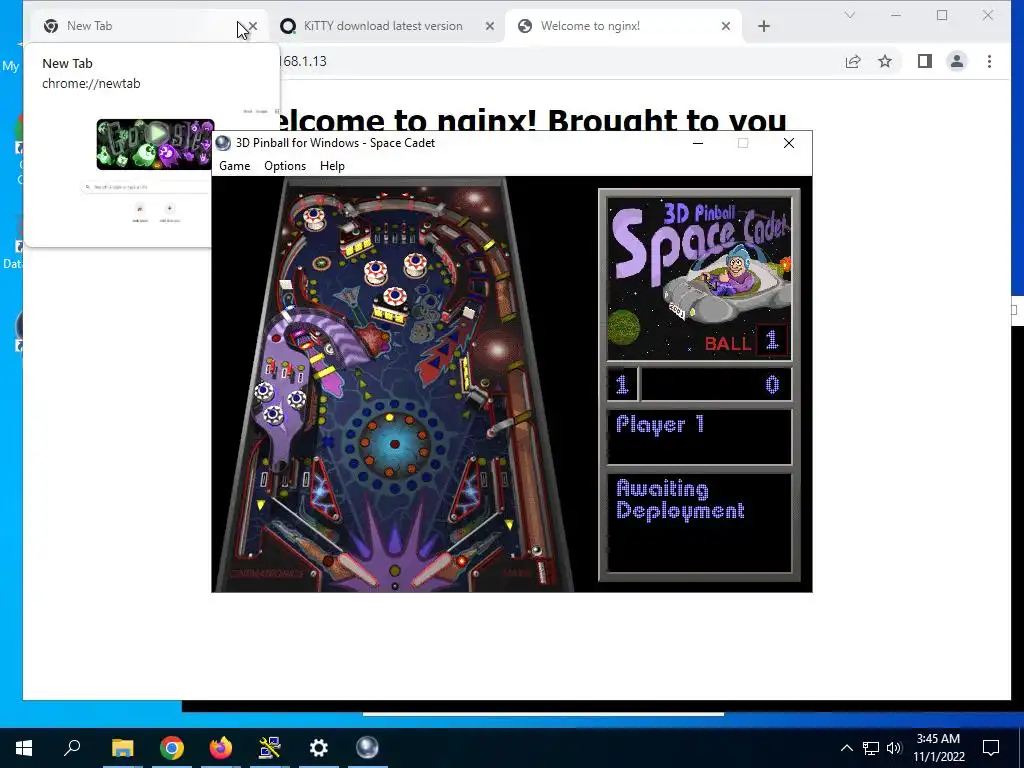1024x768 pixels.
Task: Open a new Chrome tab with plus button
Action: (763, 26)
